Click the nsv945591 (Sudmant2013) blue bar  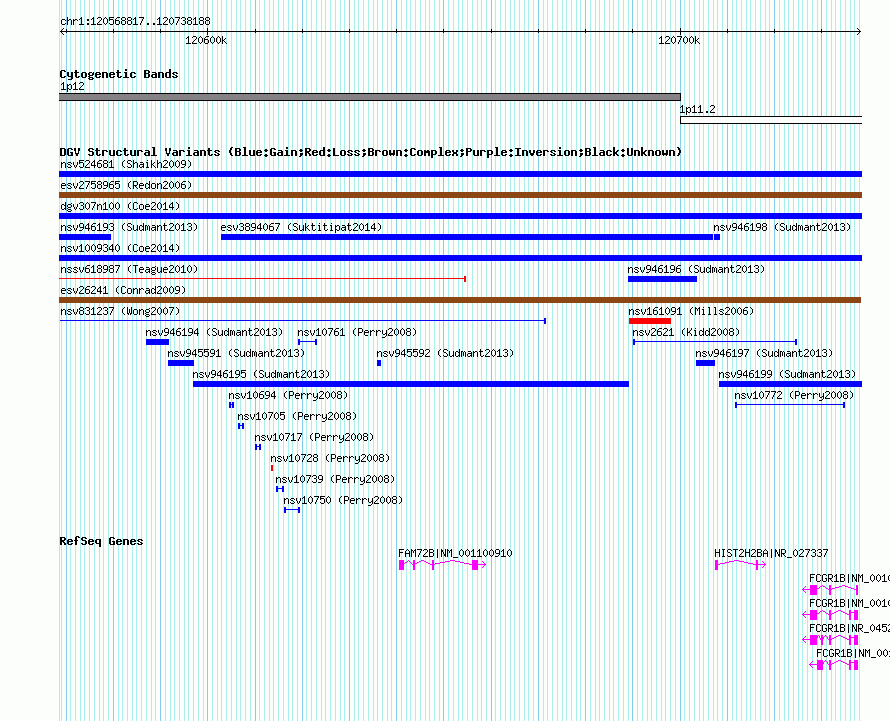click(181, 363)
